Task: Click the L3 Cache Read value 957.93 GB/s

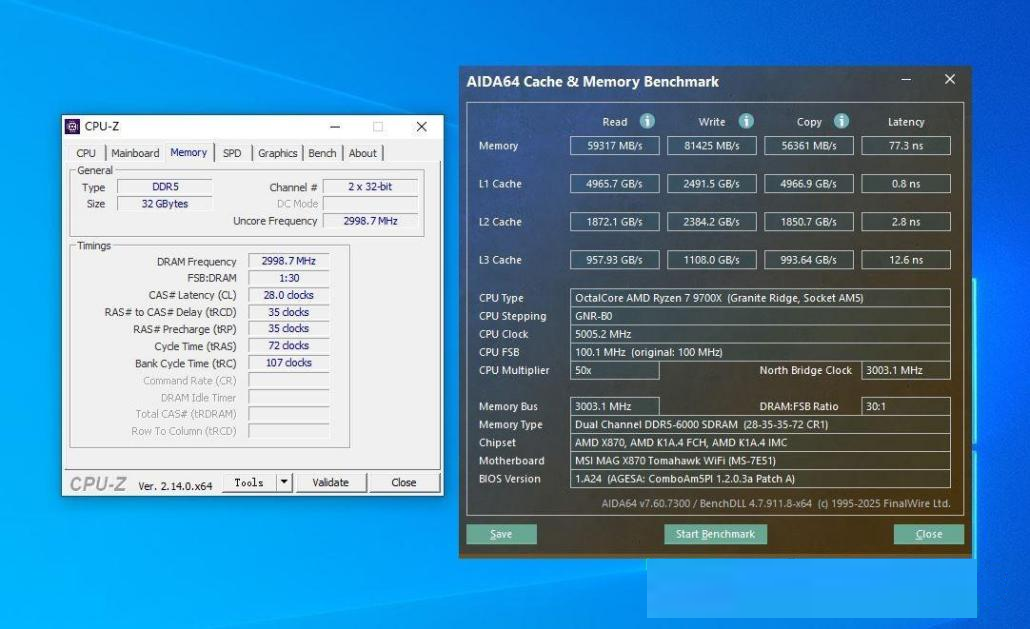Action: pyautogui.click(x=615, y=260)
